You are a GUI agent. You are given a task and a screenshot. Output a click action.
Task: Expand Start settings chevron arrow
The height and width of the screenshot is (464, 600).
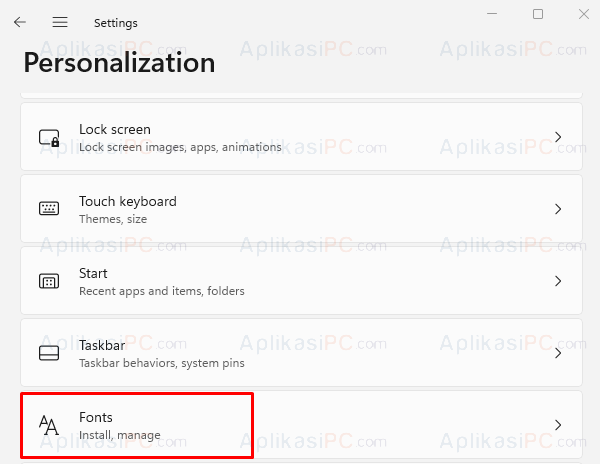click(558, 281)
